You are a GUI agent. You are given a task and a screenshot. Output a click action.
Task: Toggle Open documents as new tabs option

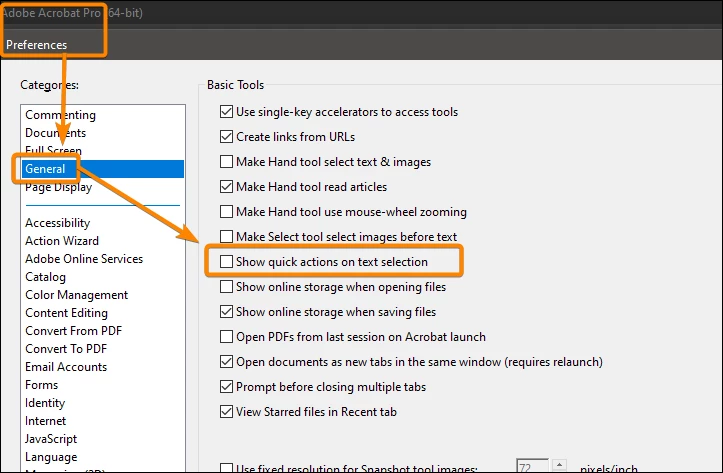coord(226,361)
